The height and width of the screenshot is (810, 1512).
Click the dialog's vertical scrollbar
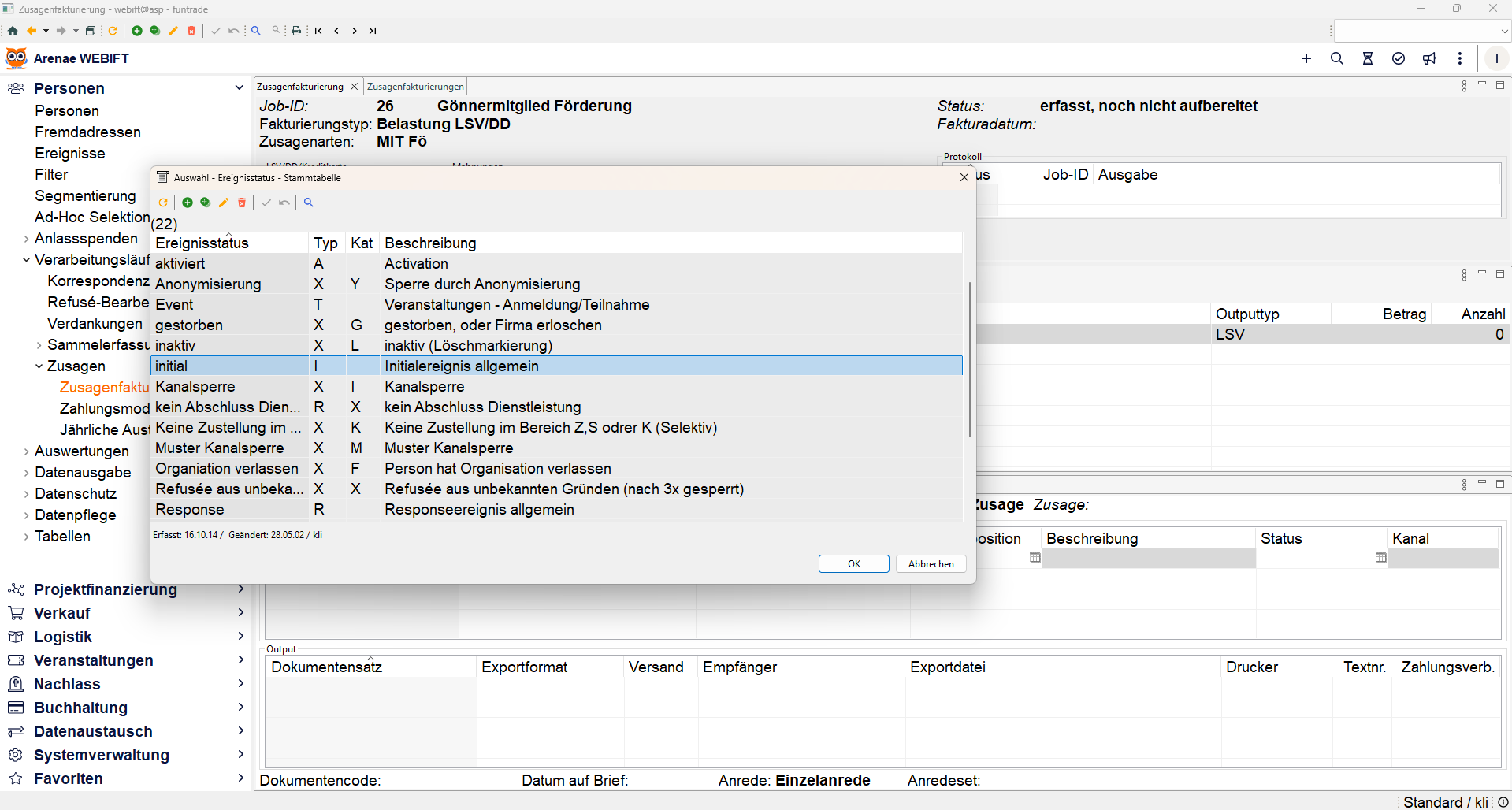coord(969,359)
